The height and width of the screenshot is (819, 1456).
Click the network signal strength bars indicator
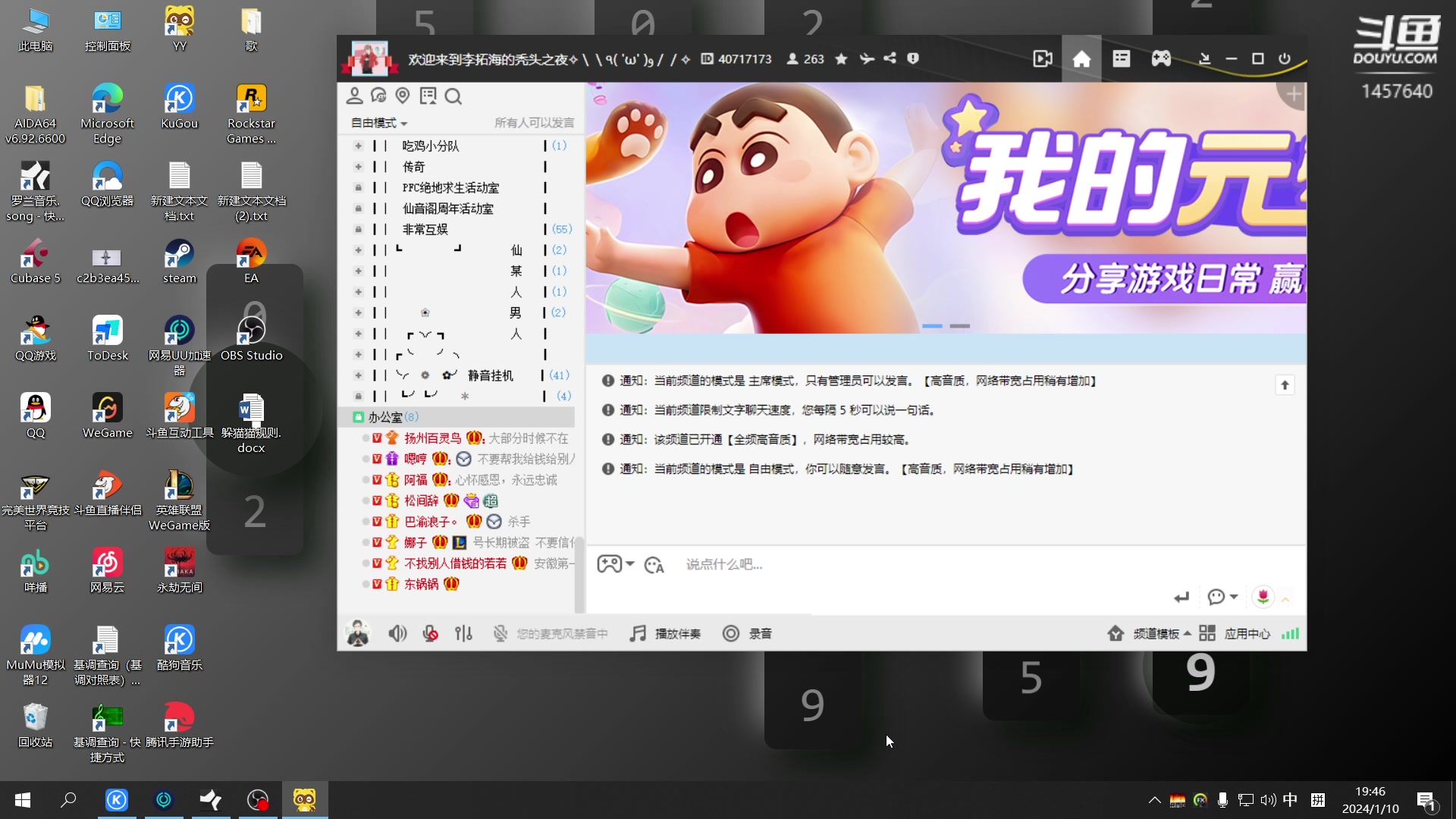1290,633
